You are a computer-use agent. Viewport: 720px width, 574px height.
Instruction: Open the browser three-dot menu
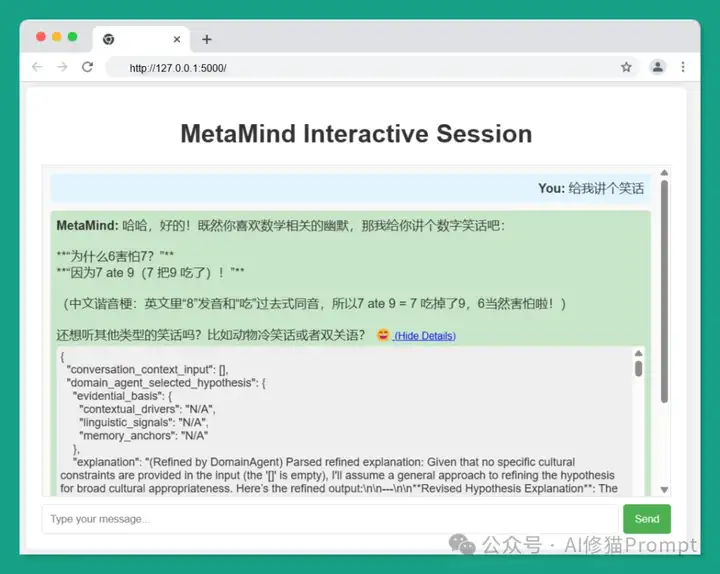[683, 67]
